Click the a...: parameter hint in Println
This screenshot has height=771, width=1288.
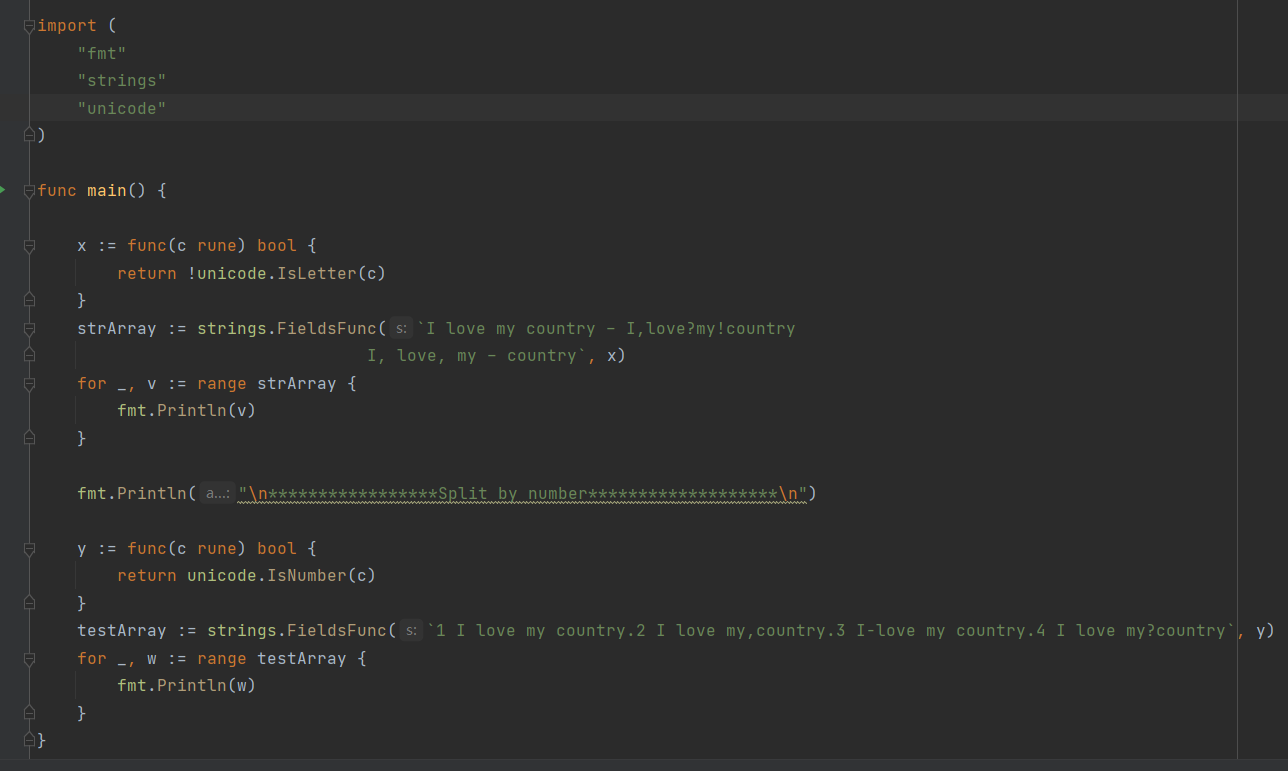click(x=216, y=493)
